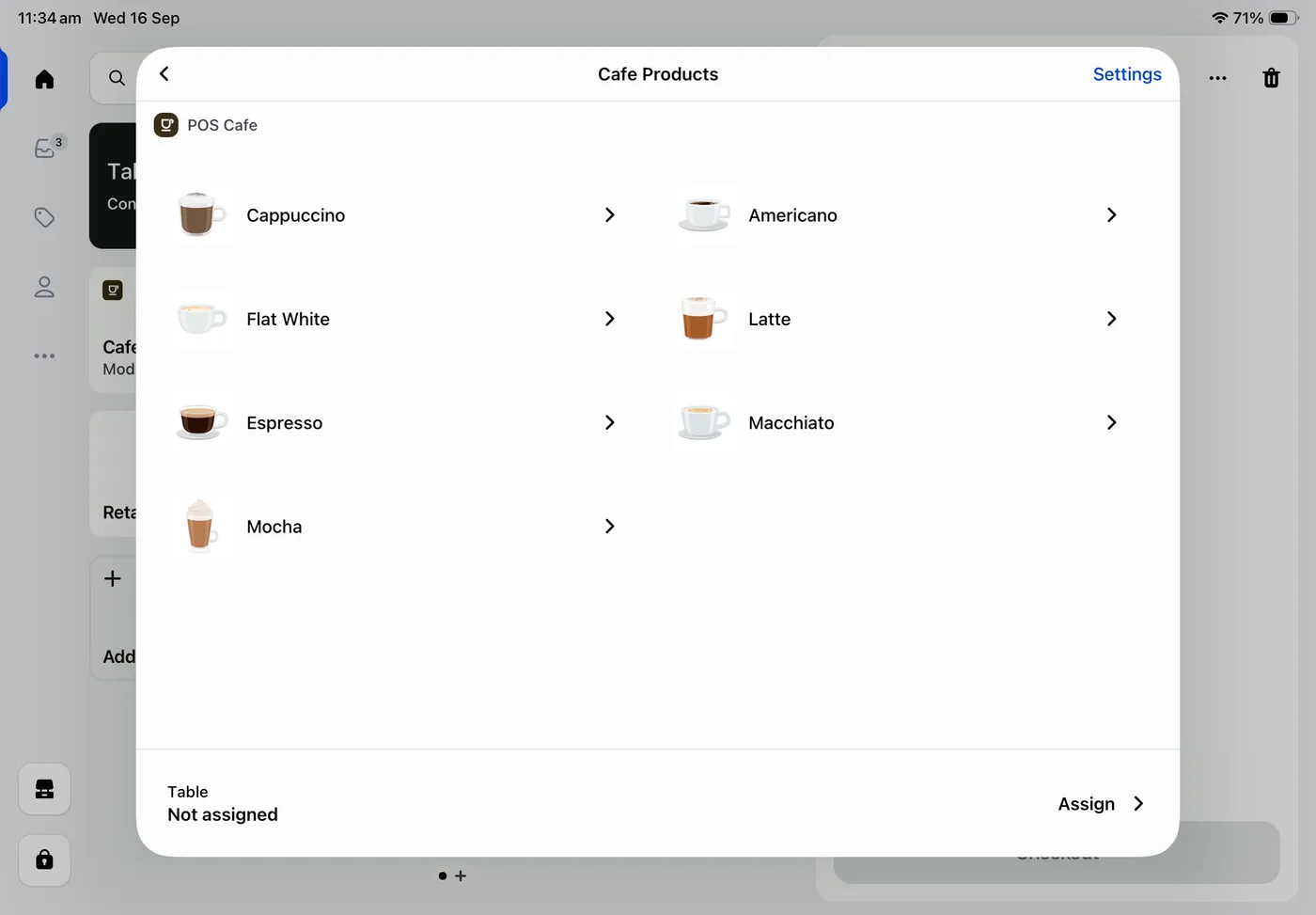Click the search magnifier icon
The image size is (1316, 915).
(x=117, y=78)
